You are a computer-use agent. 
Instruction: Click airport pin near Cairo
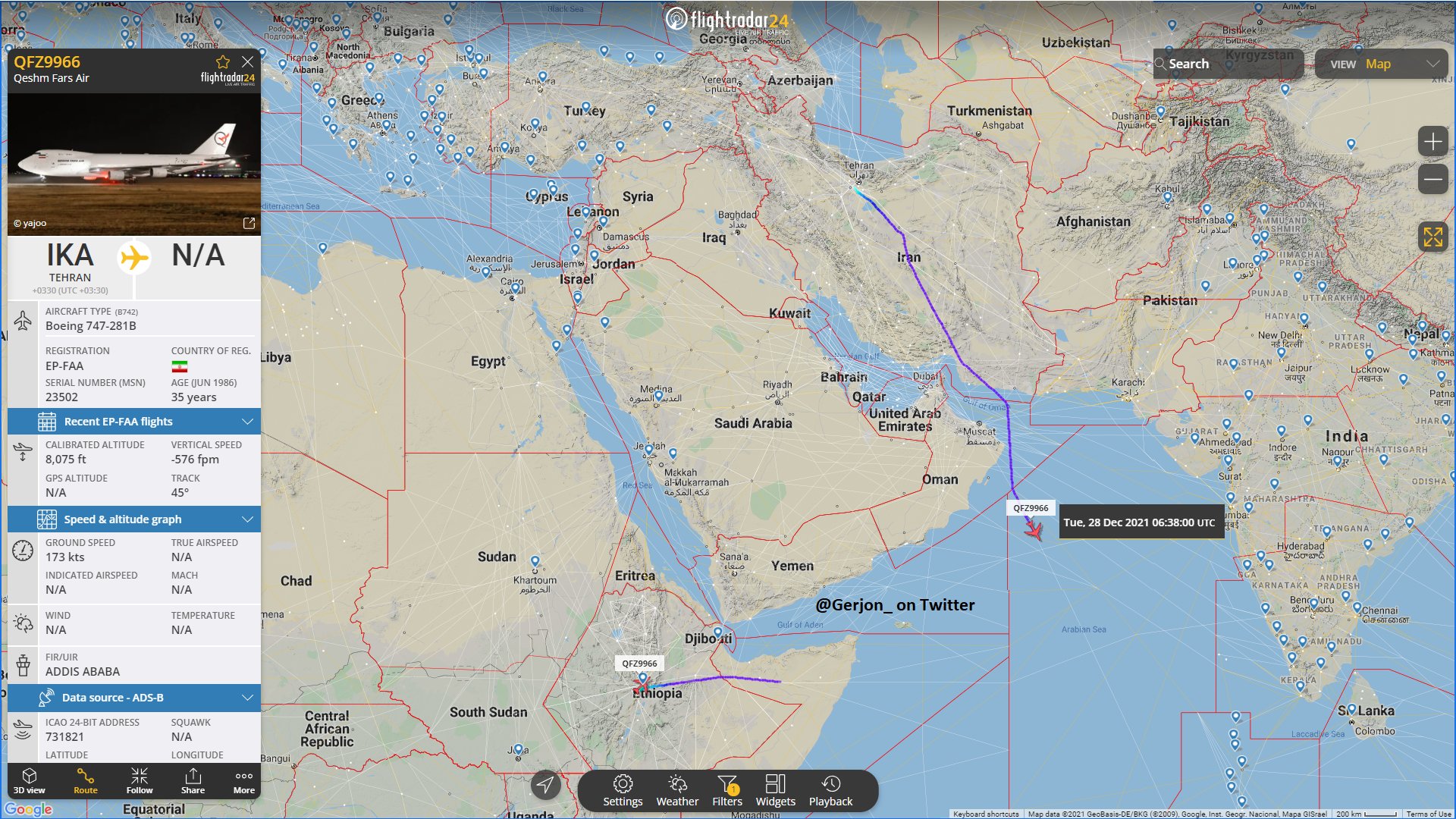[515, 288]
